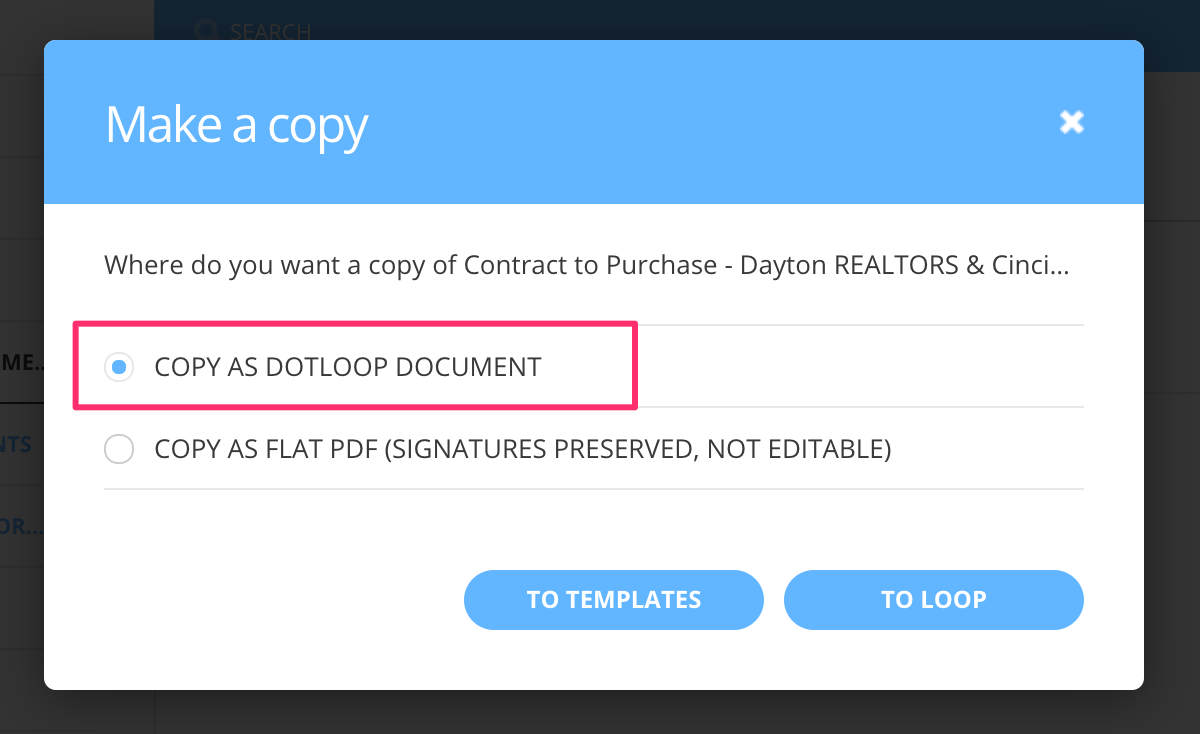This screenshot has width=1200, height=734.
Task: Copy the document to a Loop
Action: coord(934,600)
